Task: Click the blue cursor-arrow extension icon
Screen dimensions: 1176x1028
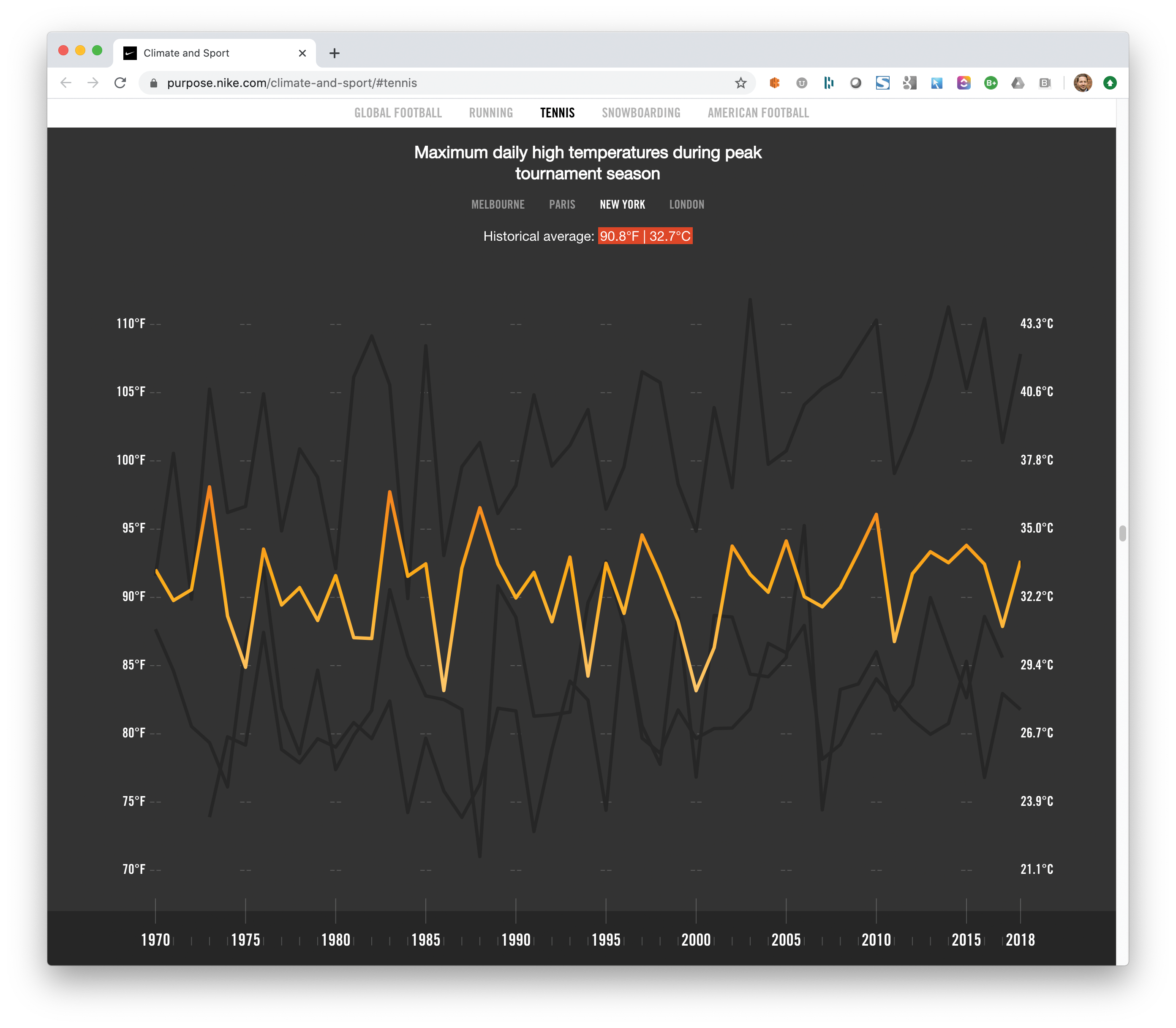Action: [937, 83]
